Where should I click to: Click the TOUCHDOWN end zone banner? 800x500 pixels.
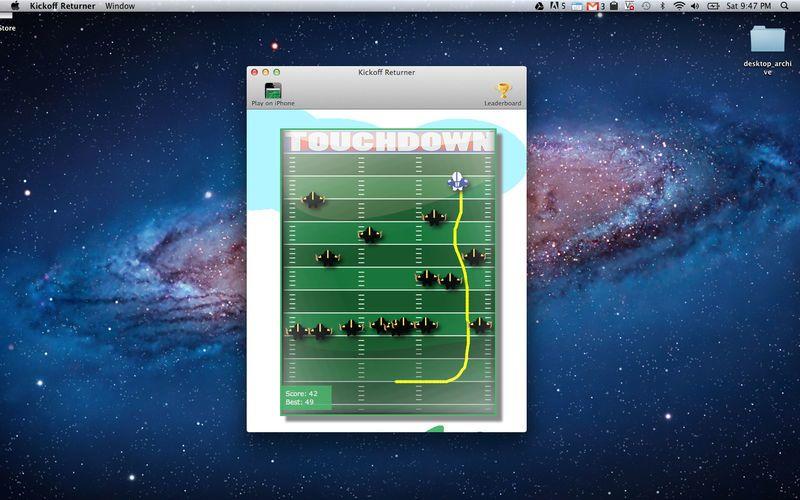click(389, 141)
